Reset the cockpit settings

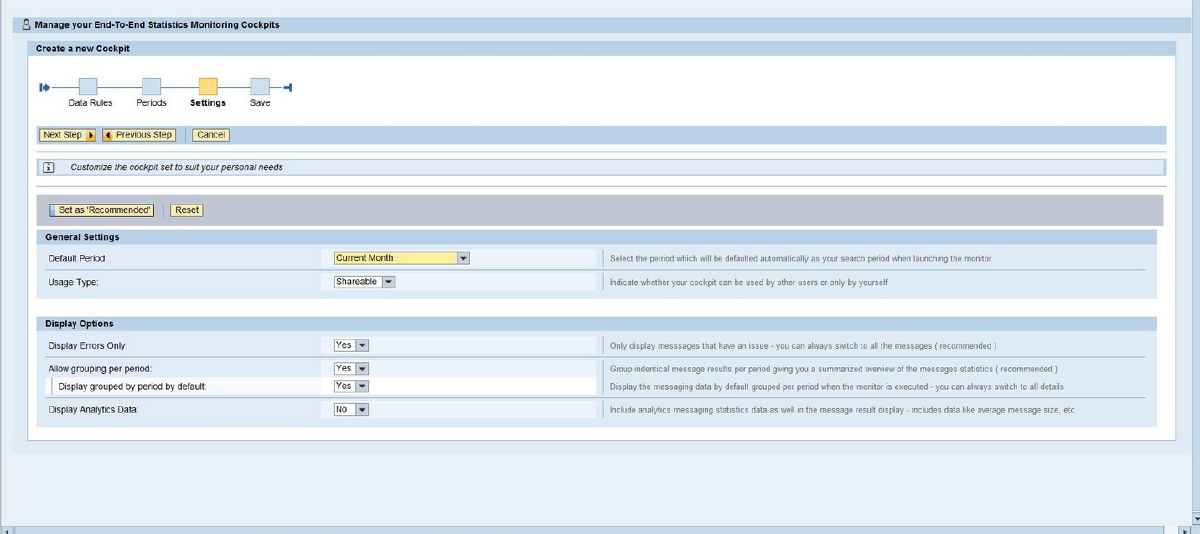[186, 210]
